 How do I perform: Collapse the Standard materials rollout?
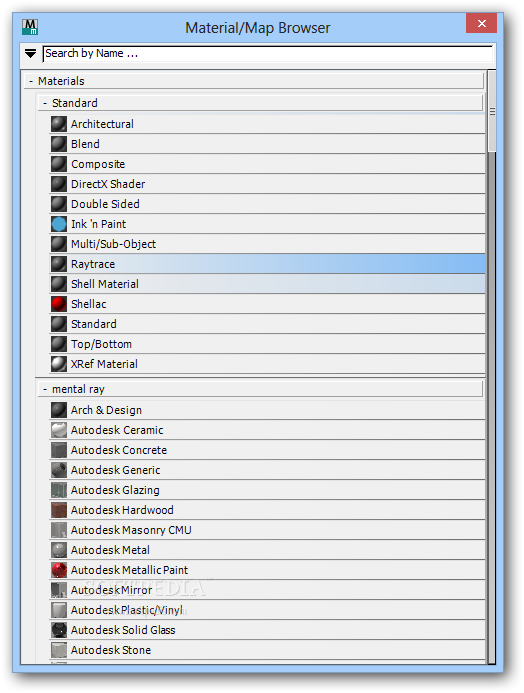coord(261,103)
